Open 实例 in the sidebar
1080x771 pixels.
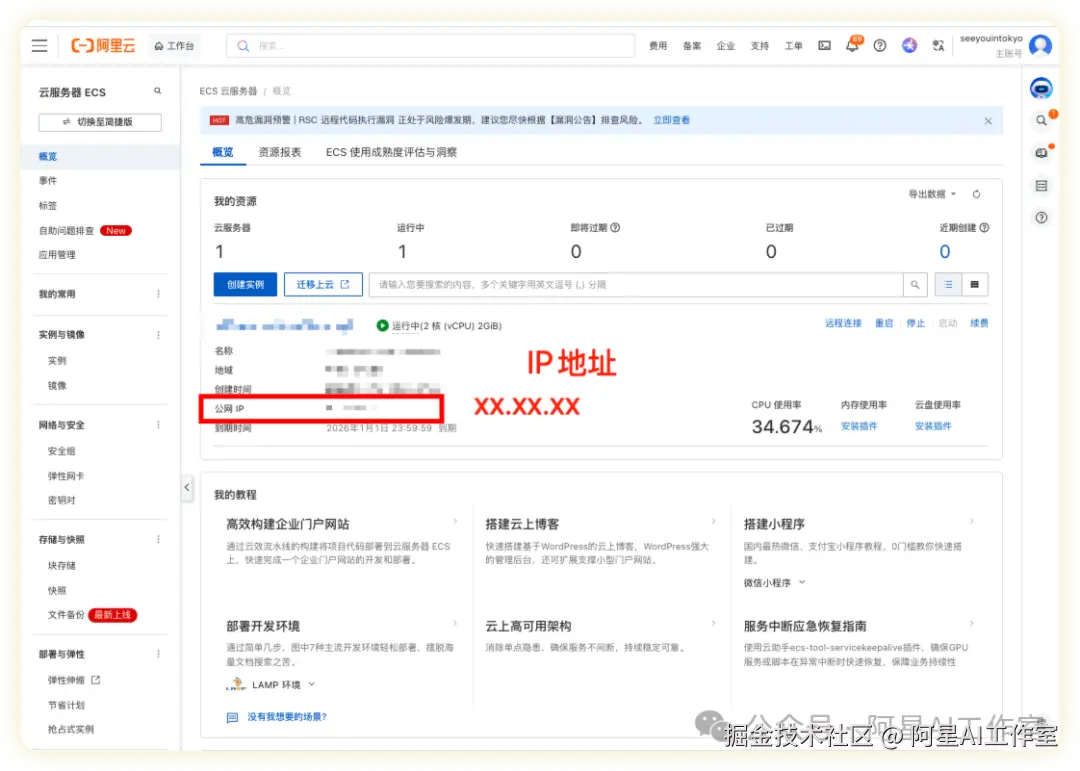tap(57, 360)
